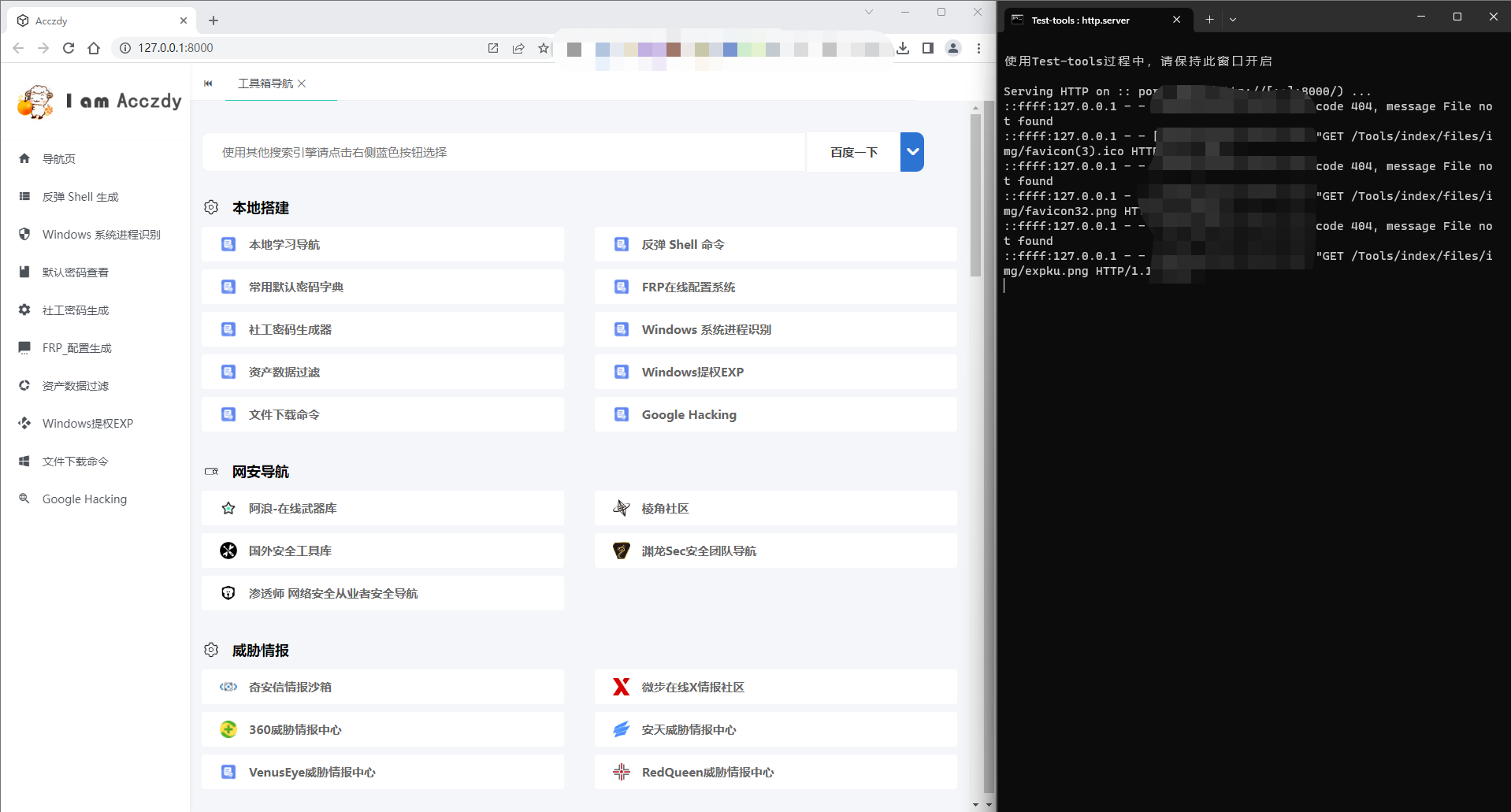Click the browser address bar URL
The width and height of the screenshot is (1511, 812).
click(x=176, y=48)
